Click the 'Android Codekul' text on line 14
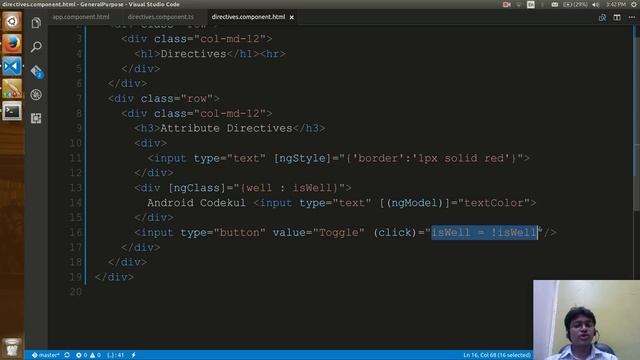Image resolution: width=640 pixels, height=360 pixels. tap(196, 203)
